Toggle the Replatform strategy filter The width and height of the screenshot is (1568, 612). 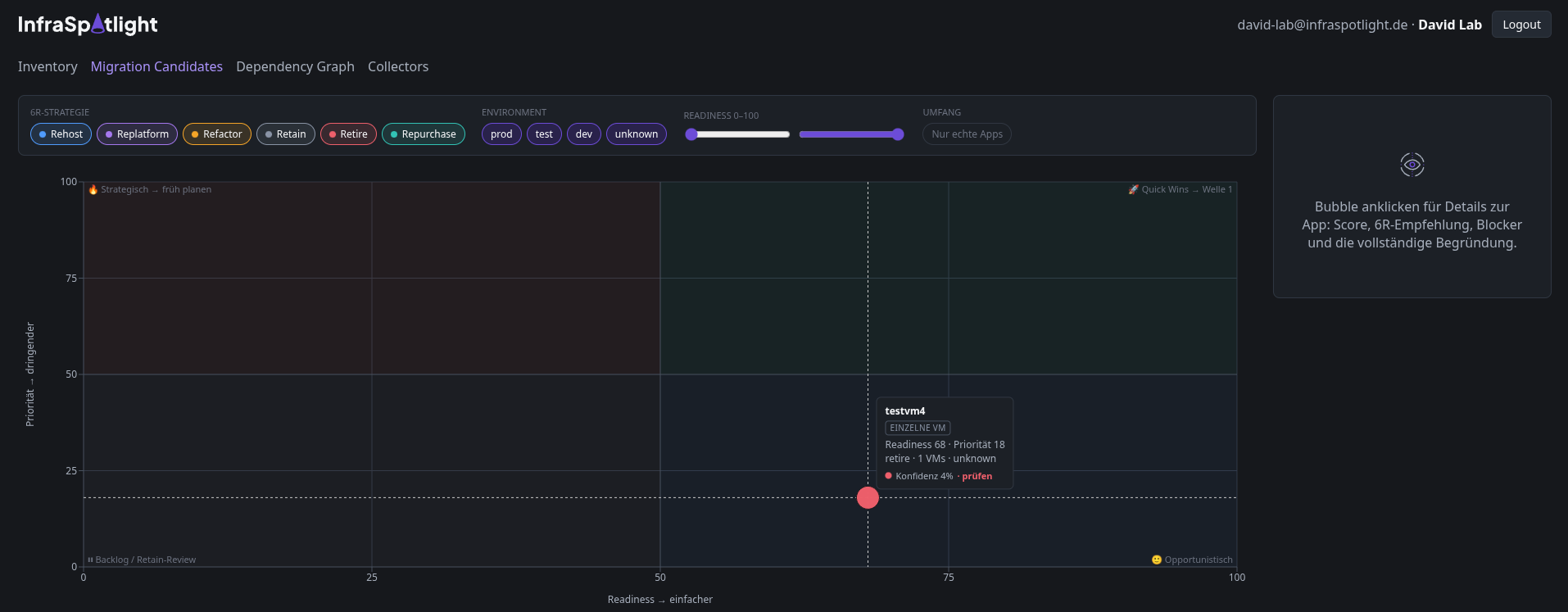point(137,134)
